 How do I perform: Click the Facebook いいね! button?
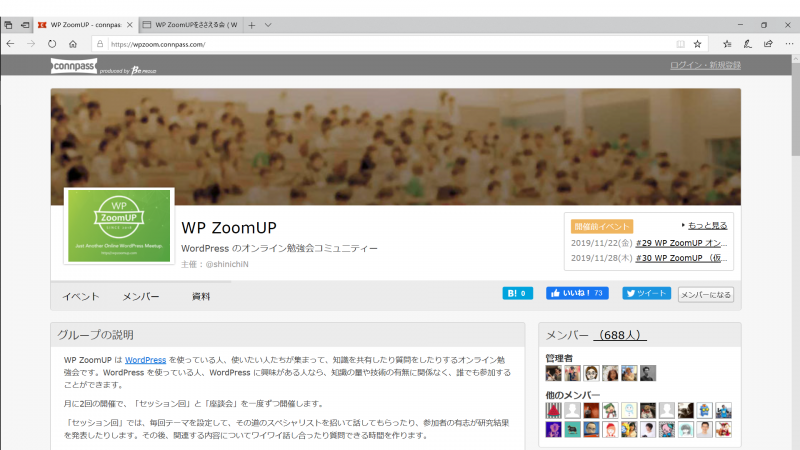coord(577,293)
